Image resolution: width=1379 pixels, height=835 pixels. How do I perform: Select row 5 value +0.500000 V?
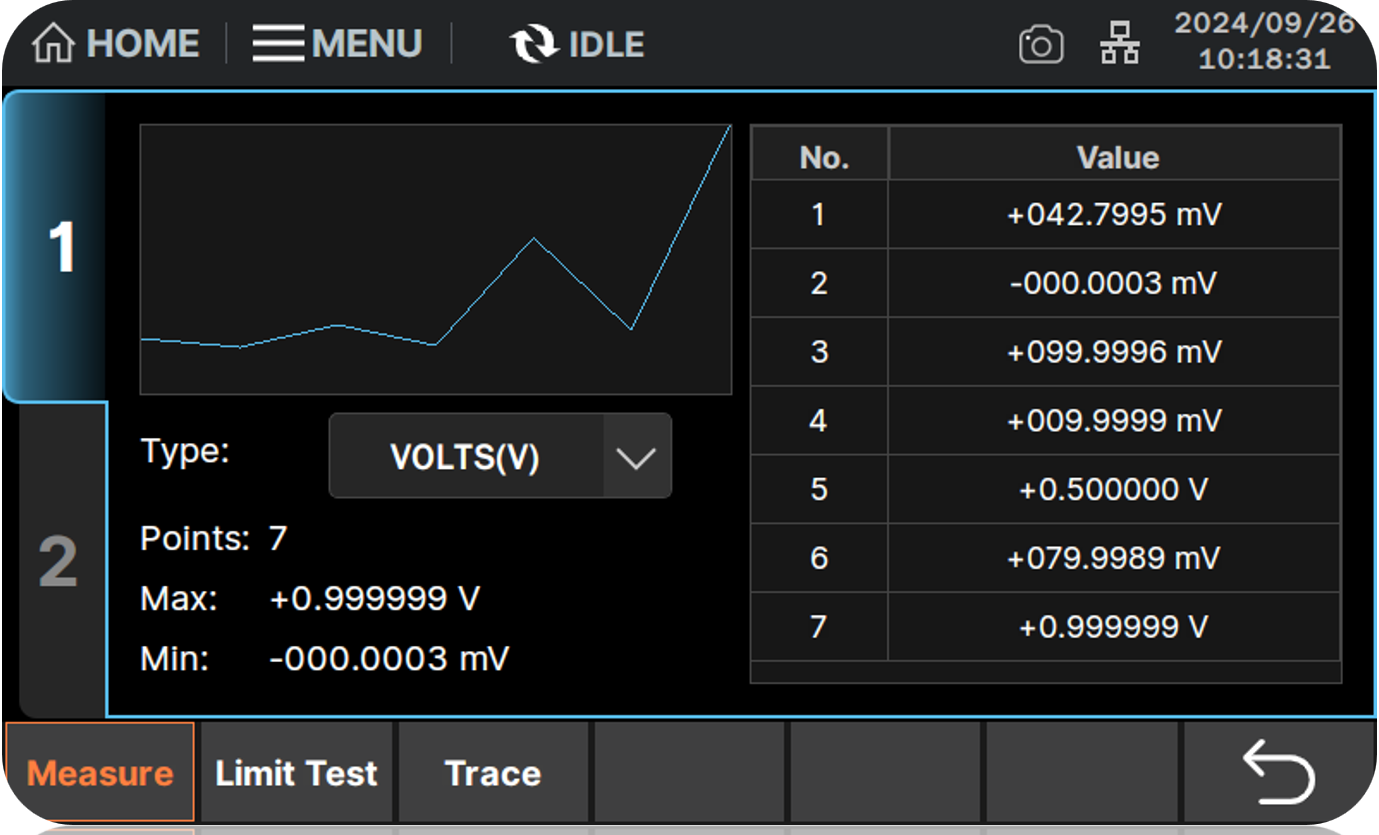point(1114,489)
